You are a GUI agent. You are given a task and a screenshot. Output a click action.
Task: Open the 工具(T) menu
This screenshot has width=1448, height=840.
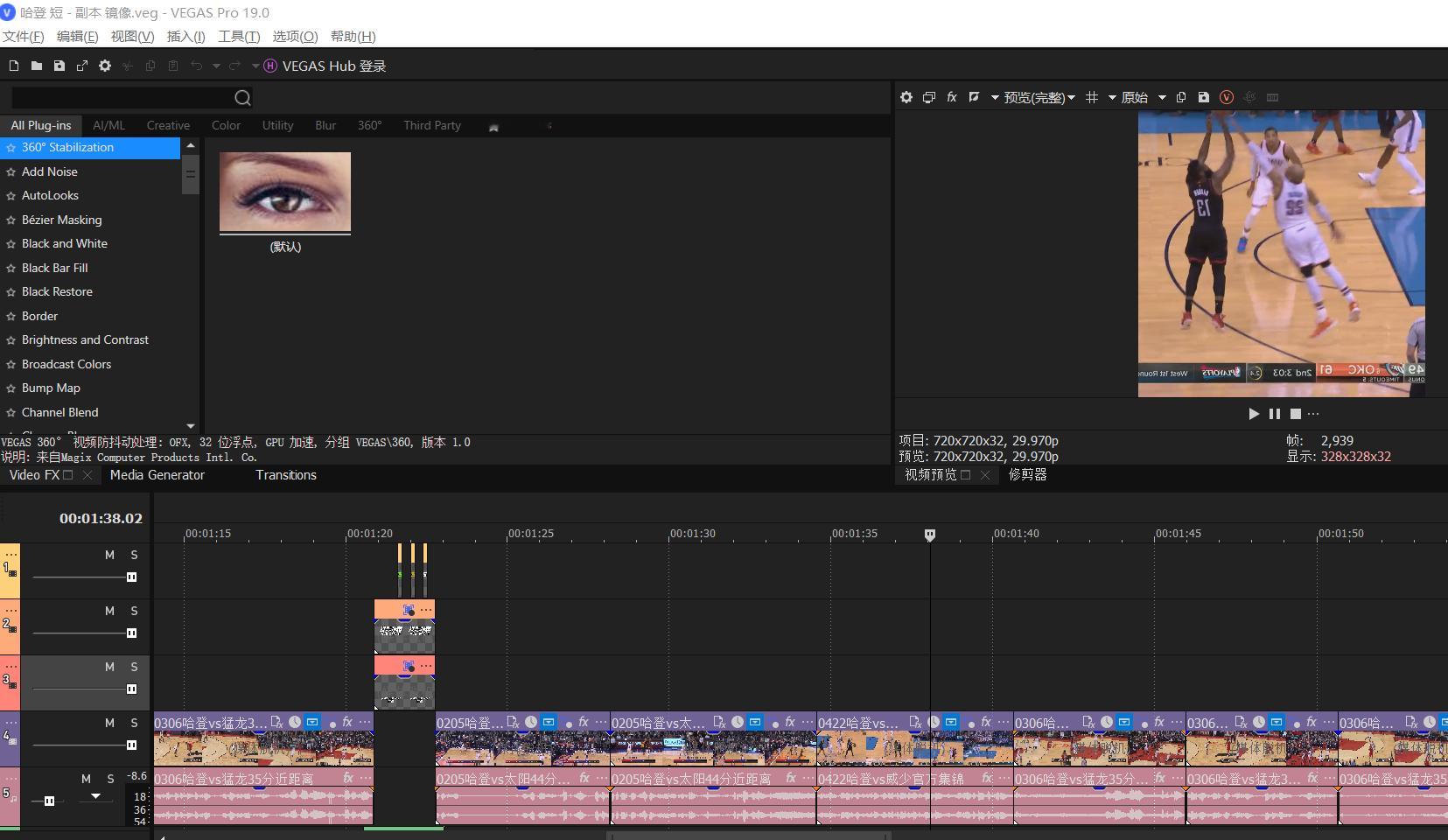click(239, 36)
